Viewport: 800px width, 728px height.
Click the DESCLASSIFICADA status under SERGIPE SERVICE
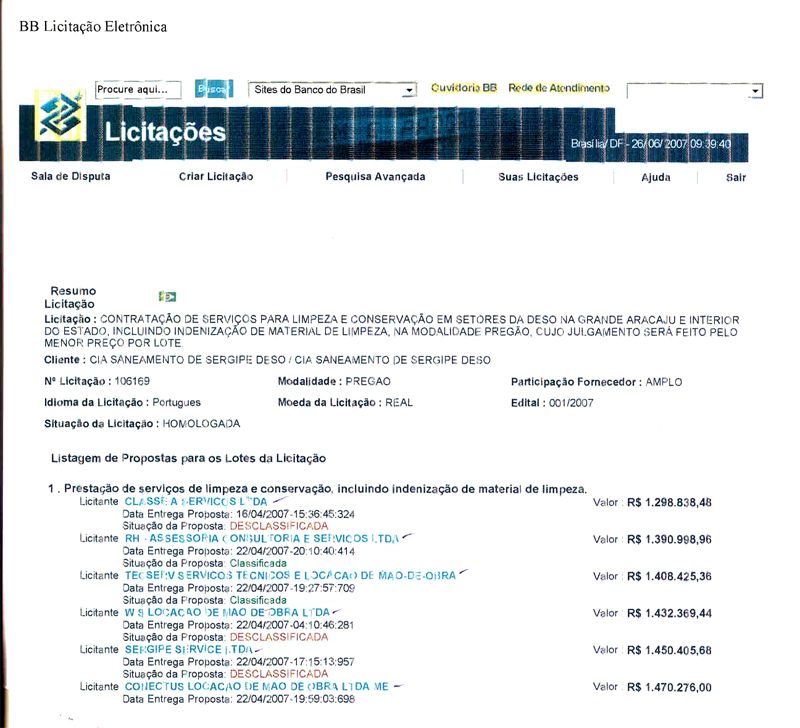pos(279,674)
